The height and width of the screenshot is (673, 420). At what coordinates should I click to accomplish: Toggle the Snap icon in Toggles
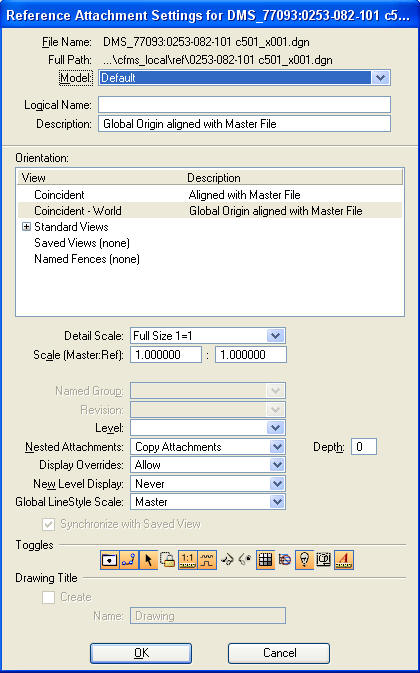pos(129,560)
